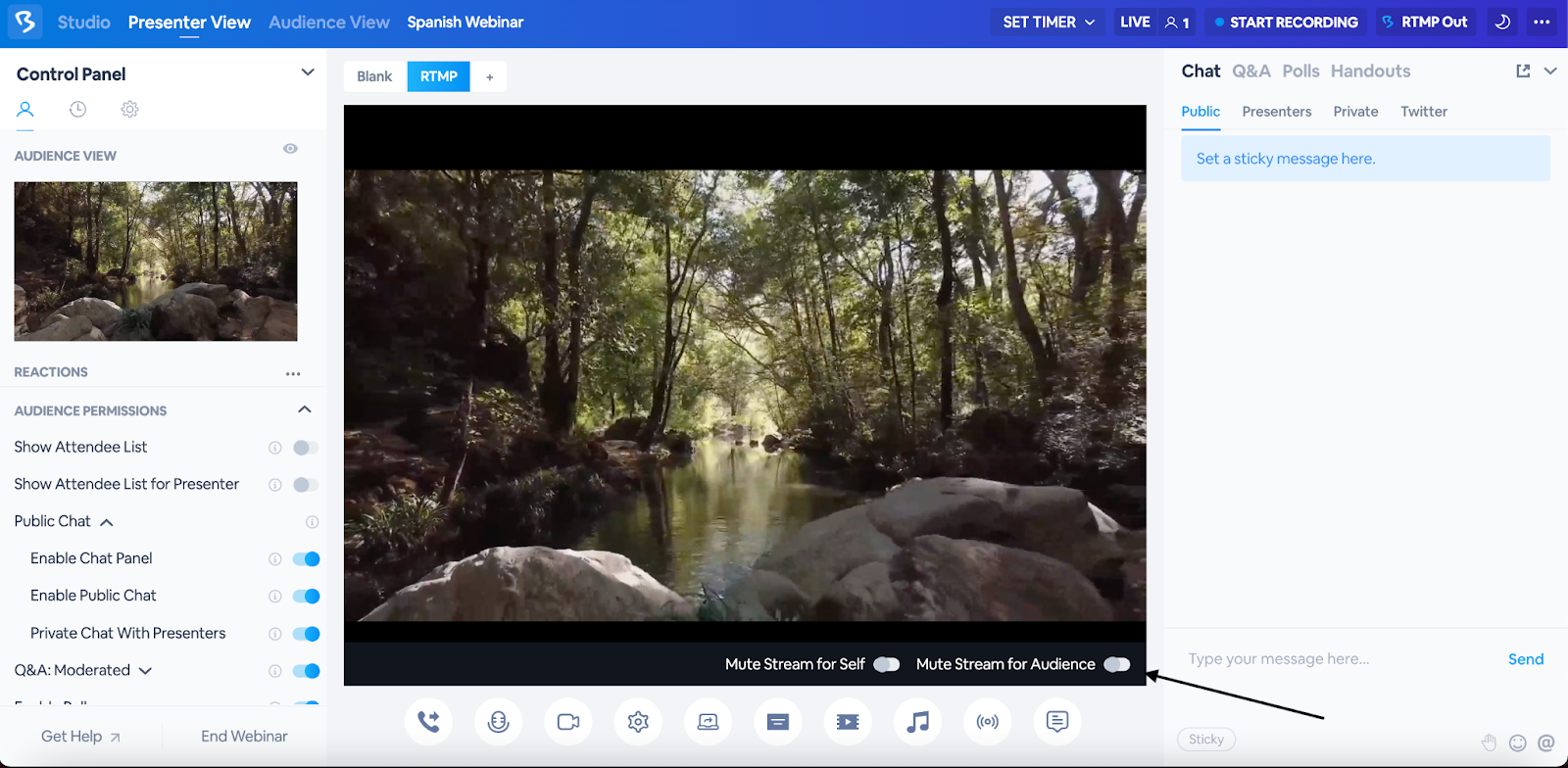Click the LIVE status button

tap(1135, 22)
